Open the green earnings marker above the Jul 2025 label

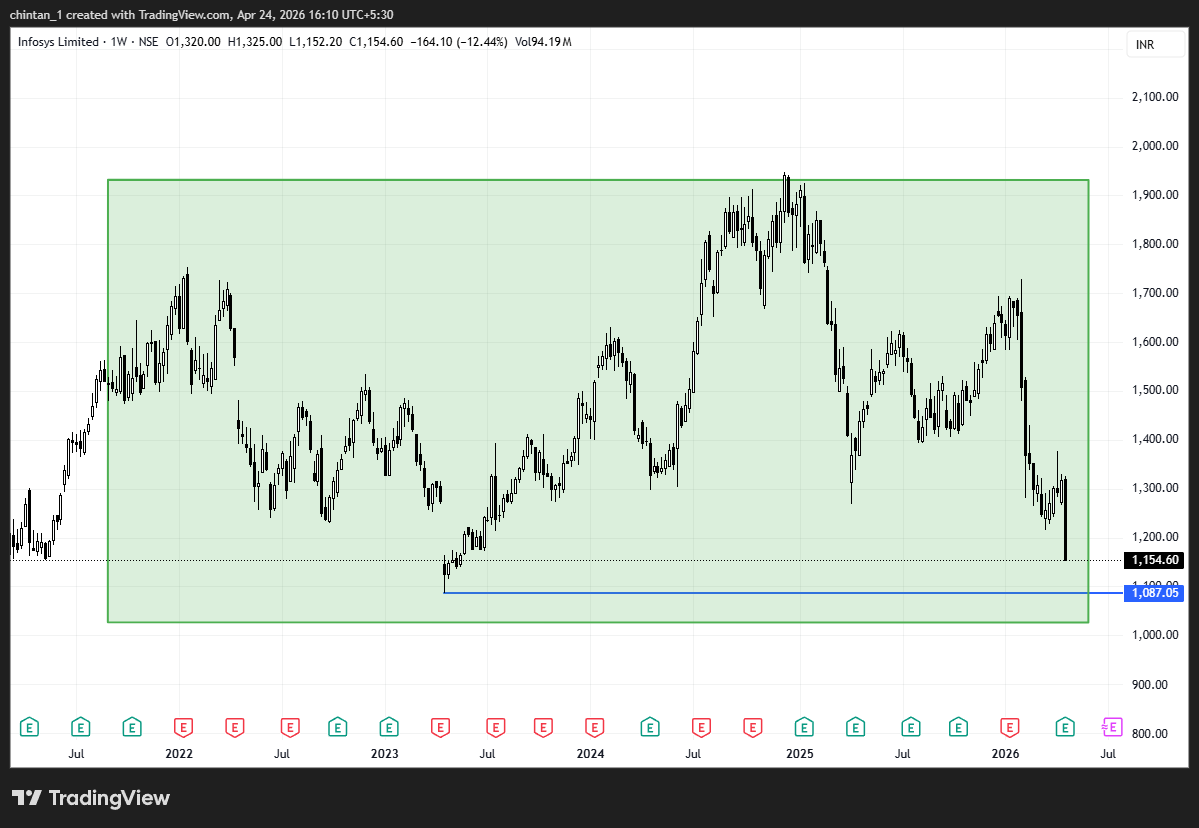pos(910,727)
